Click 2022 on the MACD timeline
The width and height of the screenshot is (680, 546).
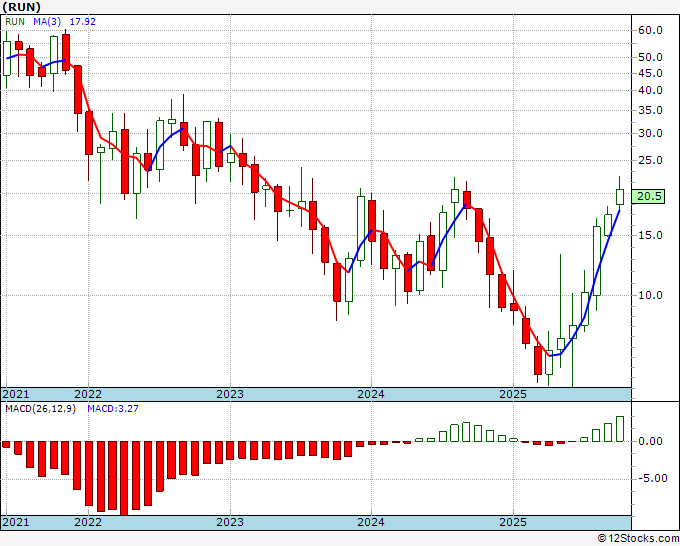pos(88,522)
